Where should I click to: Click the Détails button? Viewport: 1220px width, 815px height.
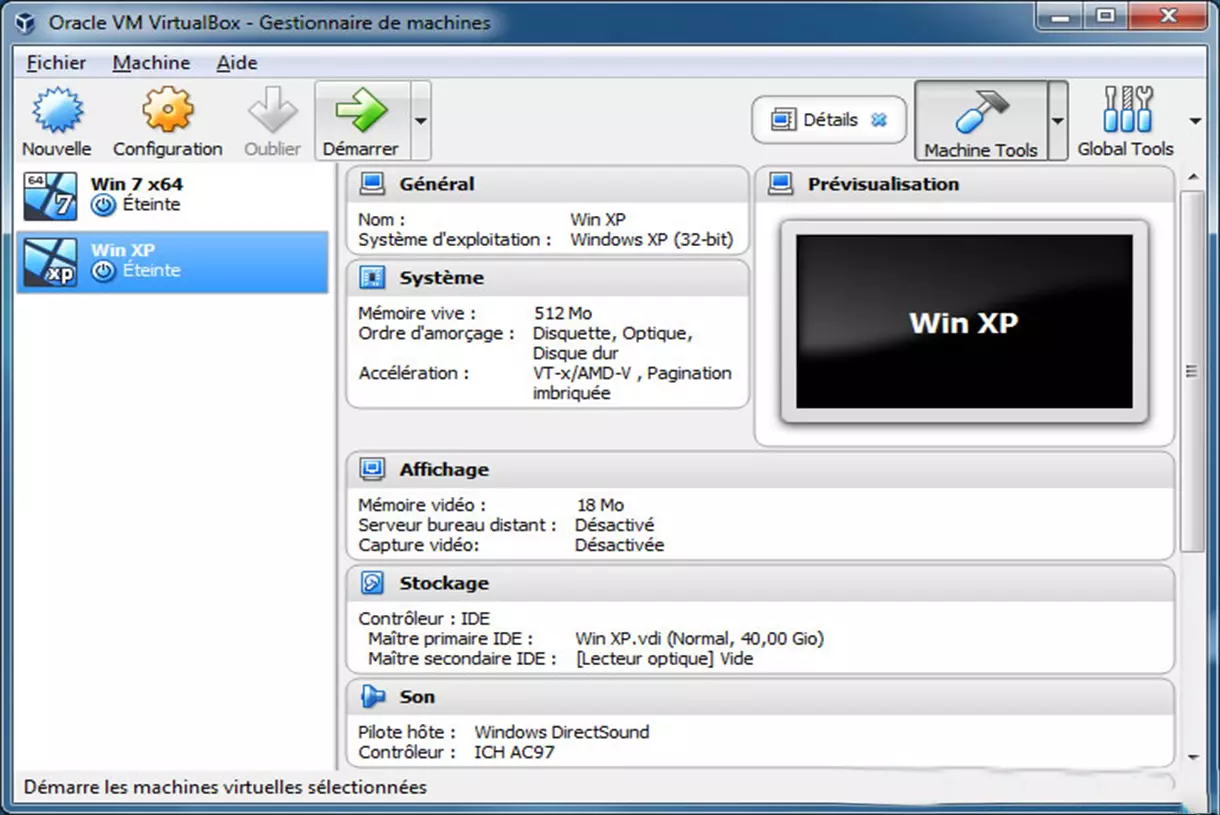point(829,120)
